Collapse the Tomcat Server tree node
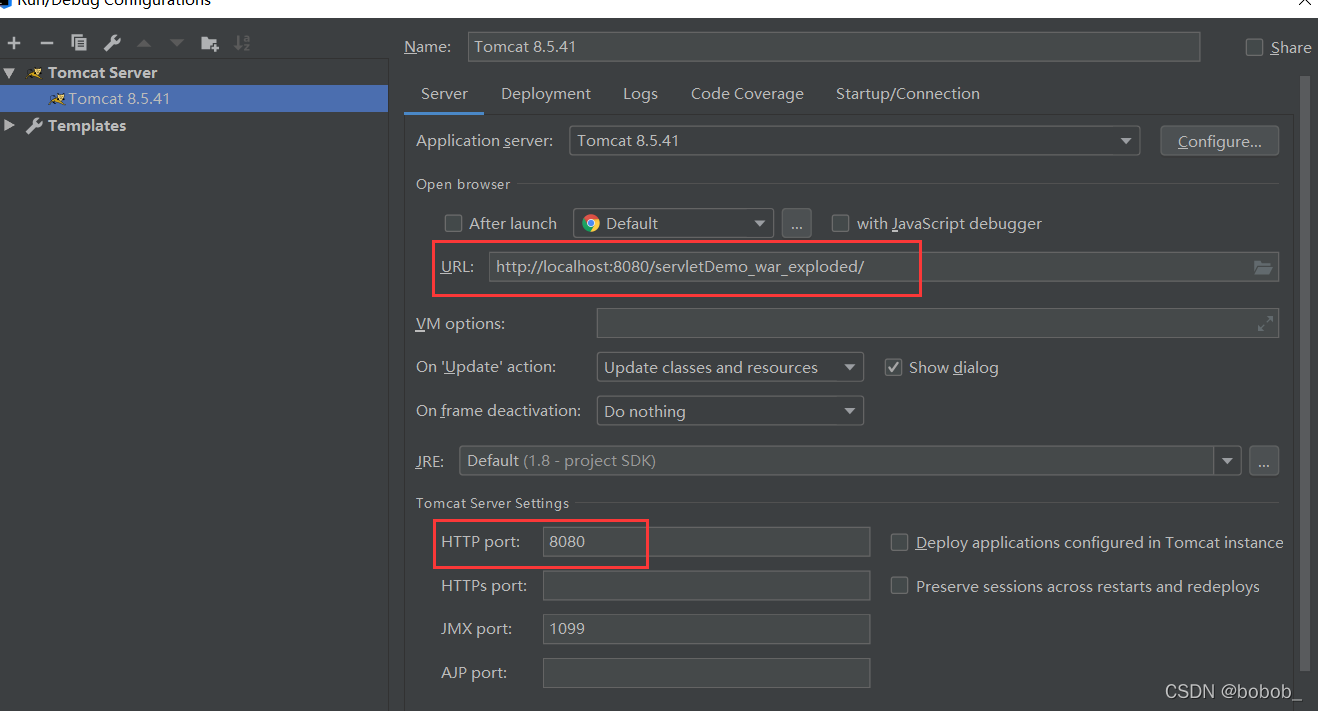This screenshot has height=711, width=1318. pos(10,73)
